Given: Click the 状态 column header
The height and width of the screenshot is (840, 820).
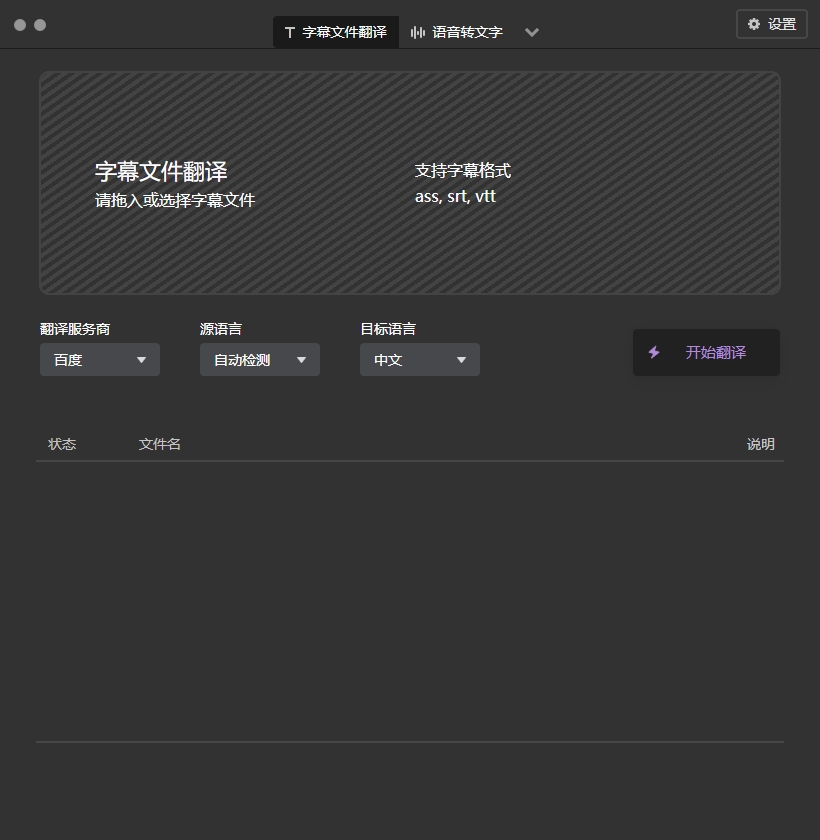Looking at the screenshot, I should (62, 444).
